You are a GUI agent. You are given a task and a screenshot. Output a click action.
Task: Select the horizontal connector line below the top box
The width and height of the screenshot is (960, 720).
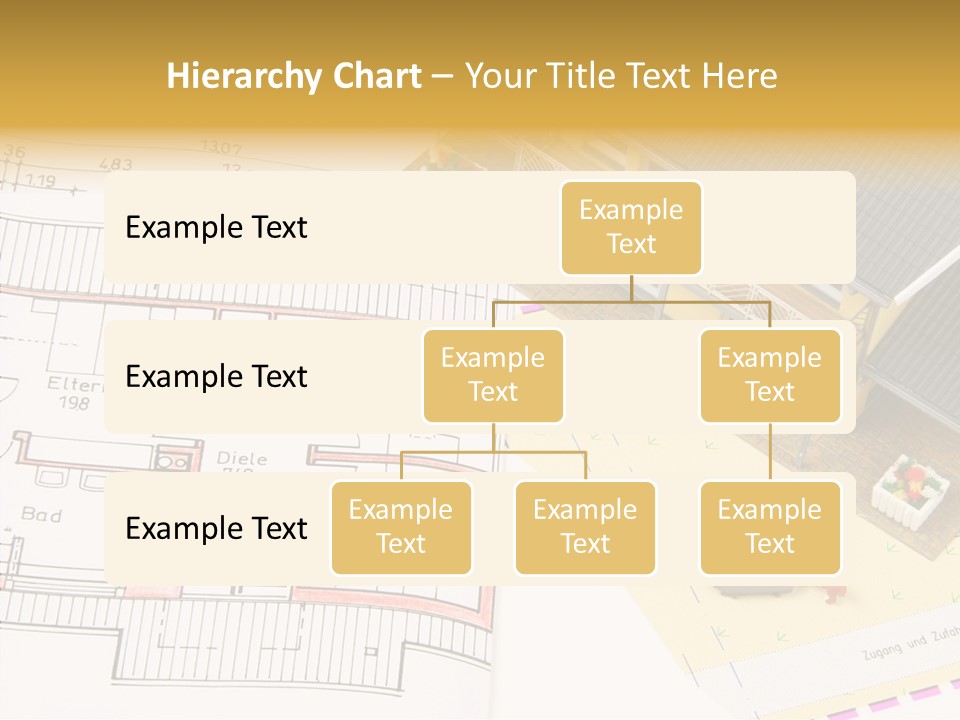pos(631,300)
